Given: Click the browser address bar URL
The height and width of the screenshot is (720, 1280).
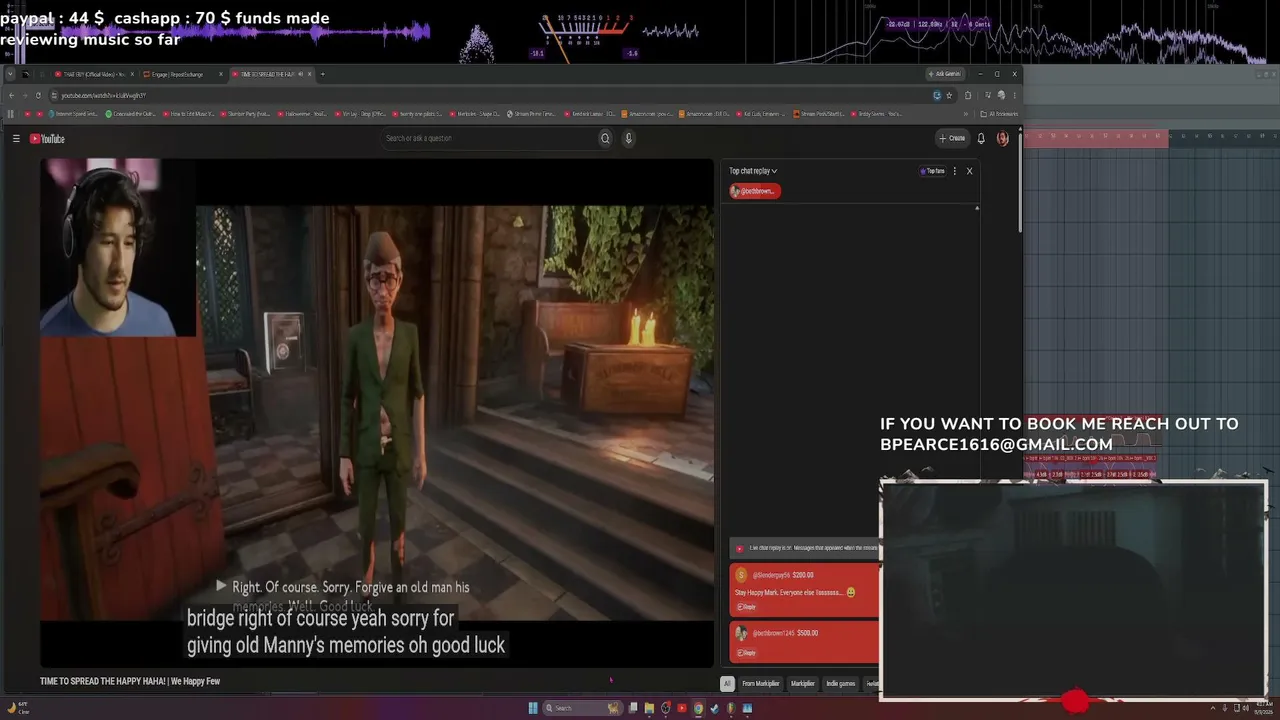Looking at the screenshot, I should [x=104, y=95].
